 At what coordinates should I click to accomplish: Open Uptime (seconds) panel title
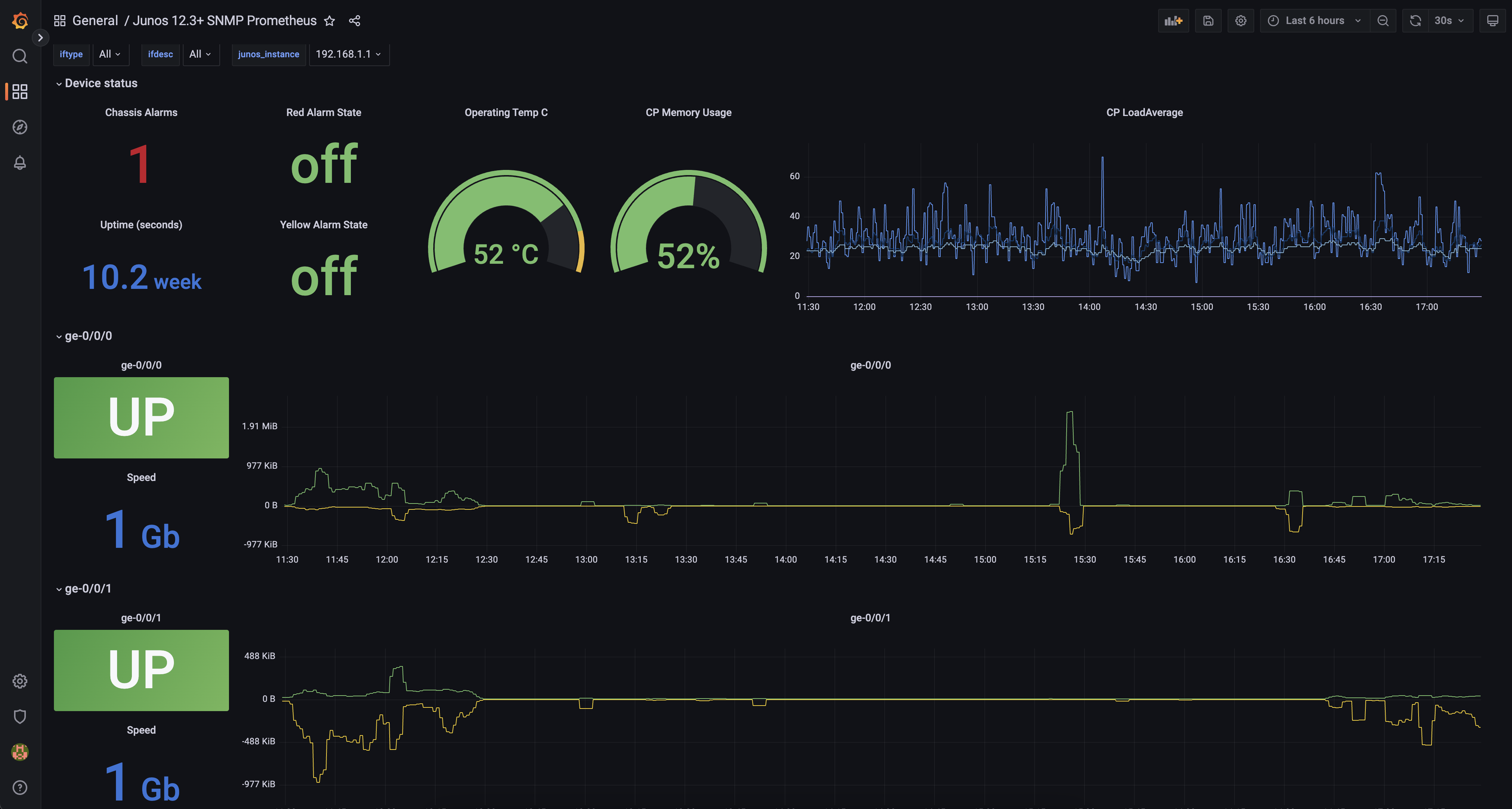tap(141, 224)
